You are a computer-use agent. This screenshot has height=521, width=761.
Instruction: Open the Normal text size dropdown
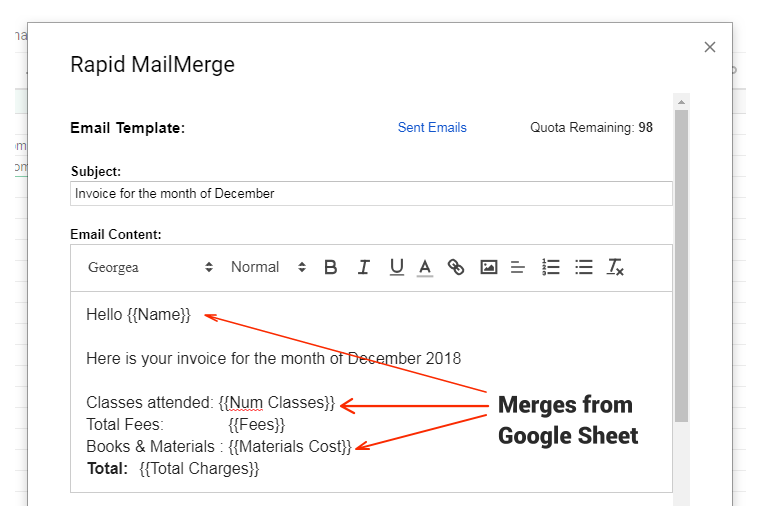[x=268, y=267]
